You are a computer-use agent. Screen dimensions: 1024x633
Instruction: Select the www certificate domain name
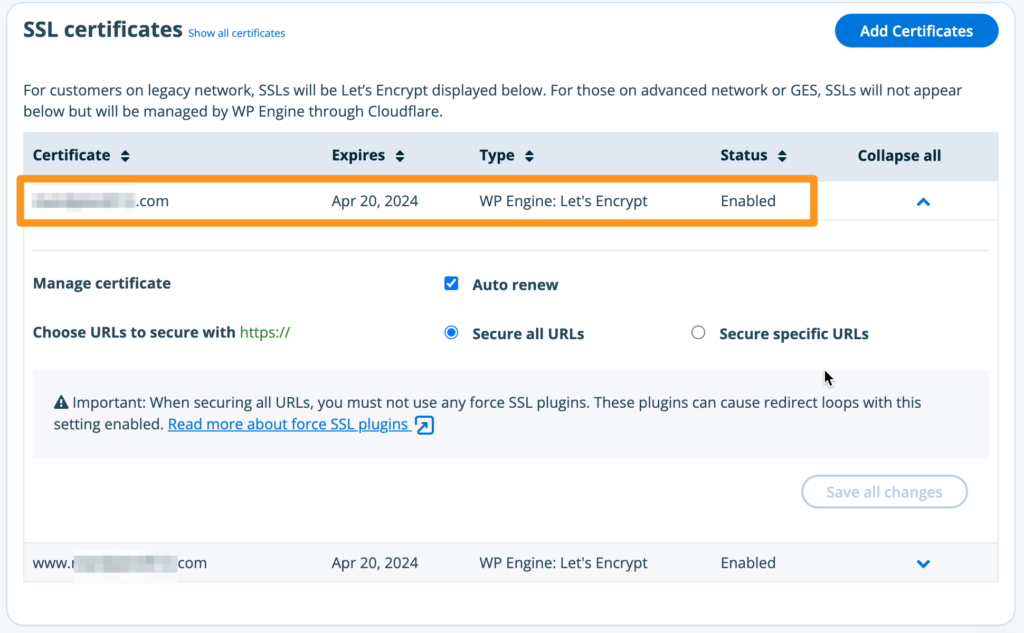coord(119,563)
